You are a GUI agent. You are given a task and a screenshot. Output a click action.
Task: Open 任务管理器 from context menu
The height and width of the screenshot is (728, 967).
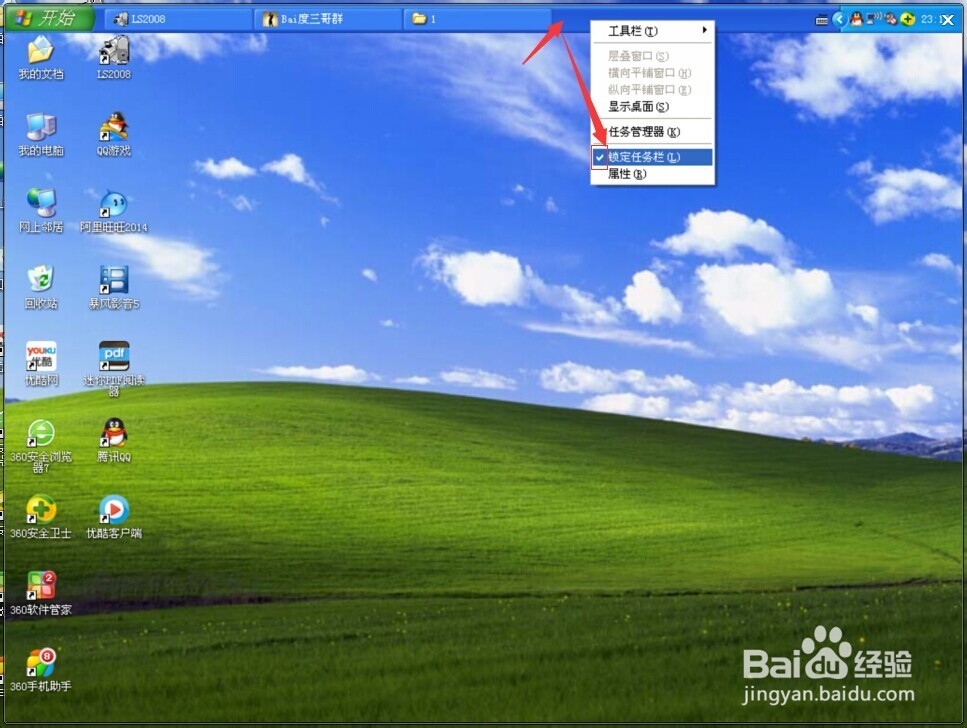tap(652, 132)
